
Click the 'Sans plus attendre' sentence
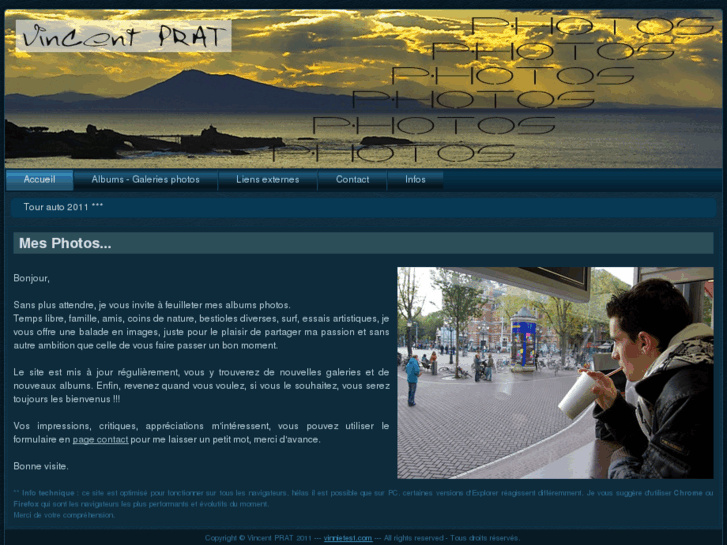[152, 305]
